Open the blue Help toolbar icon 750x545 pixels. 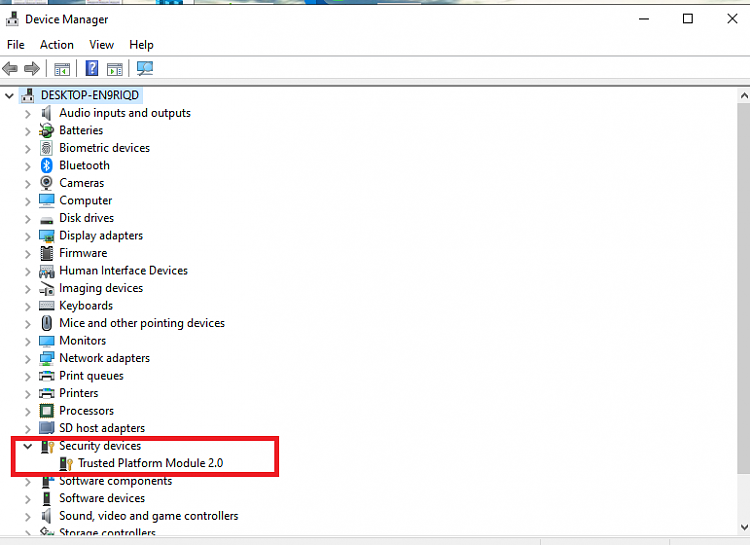pos(91,68)
